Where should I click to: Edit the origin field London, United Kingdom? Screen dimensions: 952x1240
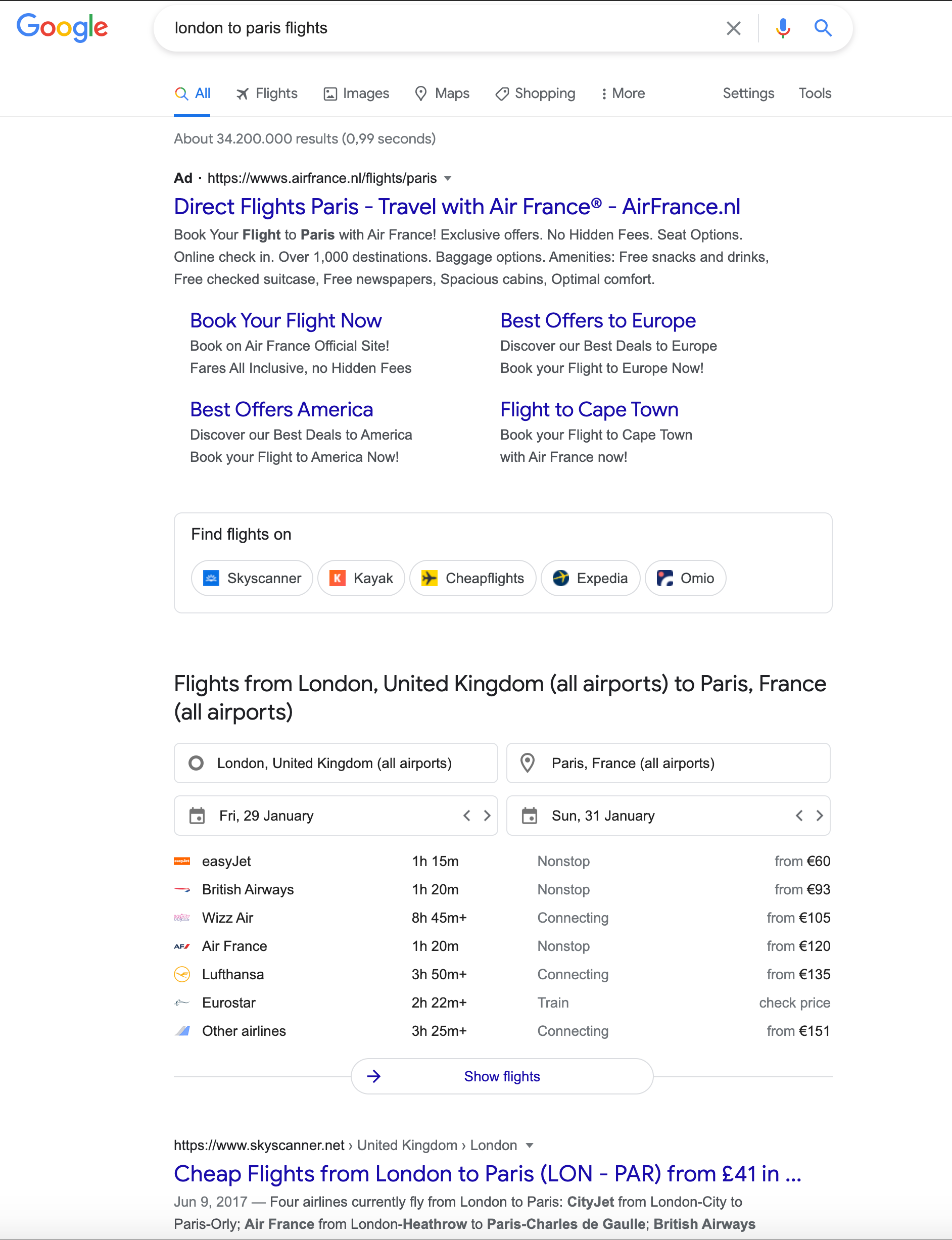[x=336, y=763]
